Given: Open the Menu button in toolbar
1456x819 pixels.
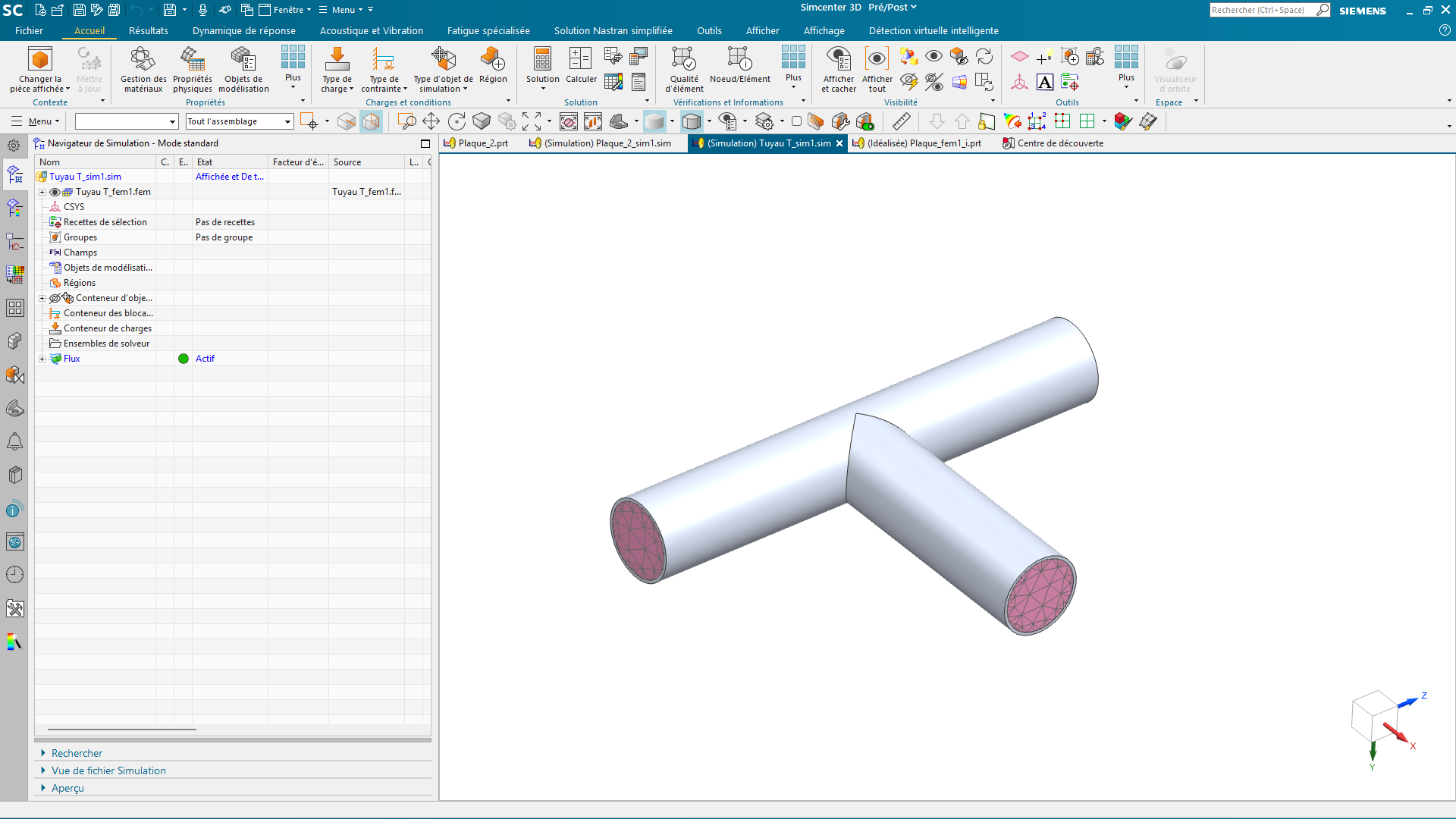Looking at the screenshot, I should tap(36, 121).
